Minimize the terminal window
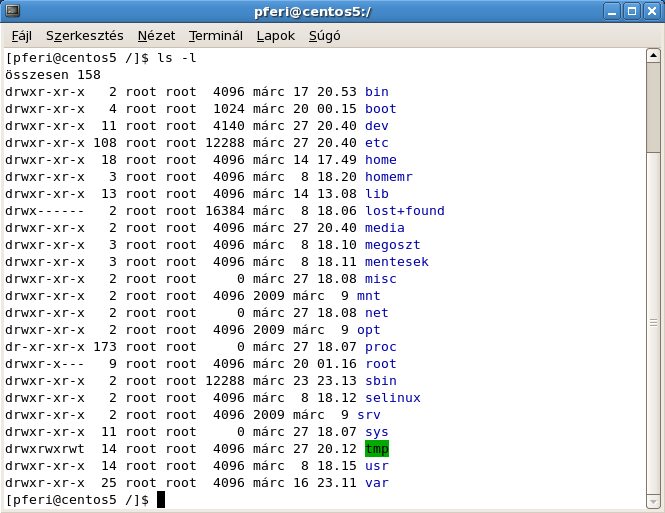 pos(611,12)
